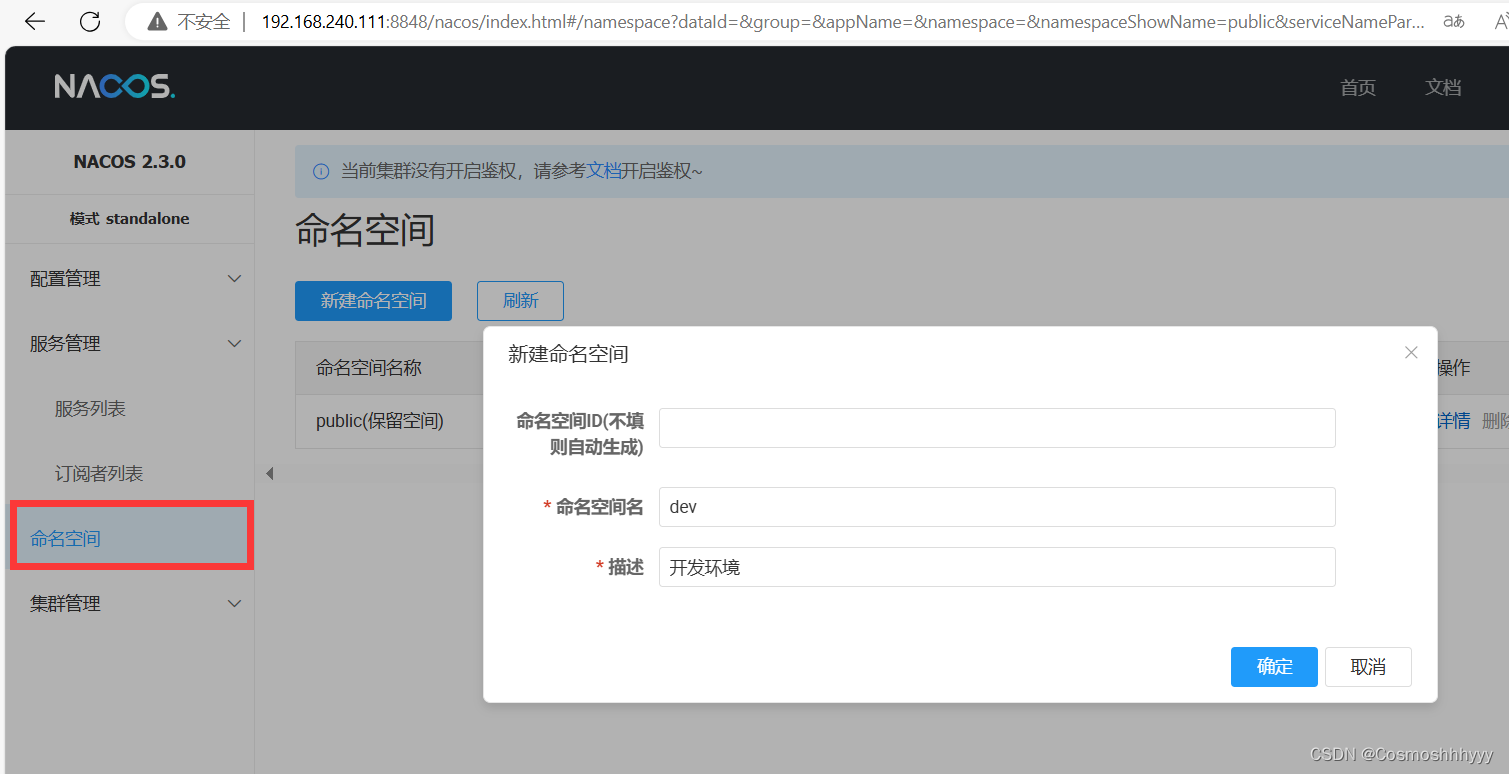The height and width of the screenshot is (774, 1509).
Task: Click the 新建命名空间 button
Action: (x=373, y=301)
